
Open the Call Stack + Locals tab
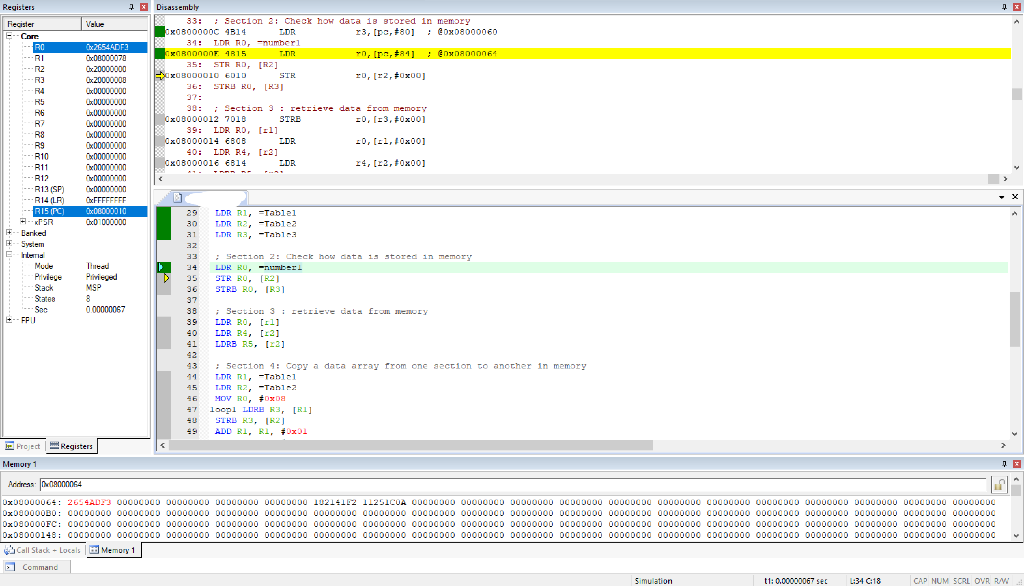pos(42,550)
